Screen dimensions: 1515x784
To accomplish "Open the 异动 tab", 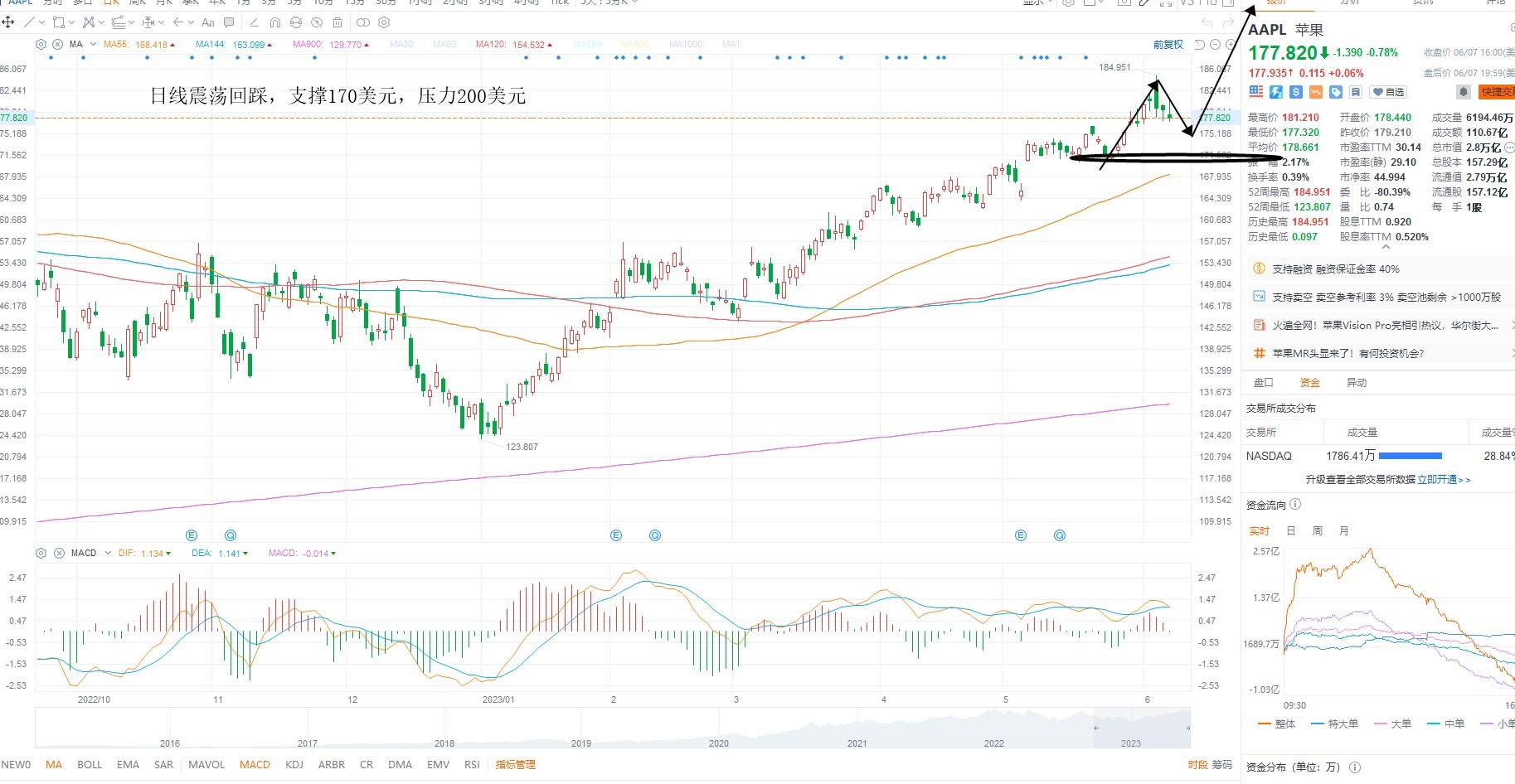I will coord(1357,383).
